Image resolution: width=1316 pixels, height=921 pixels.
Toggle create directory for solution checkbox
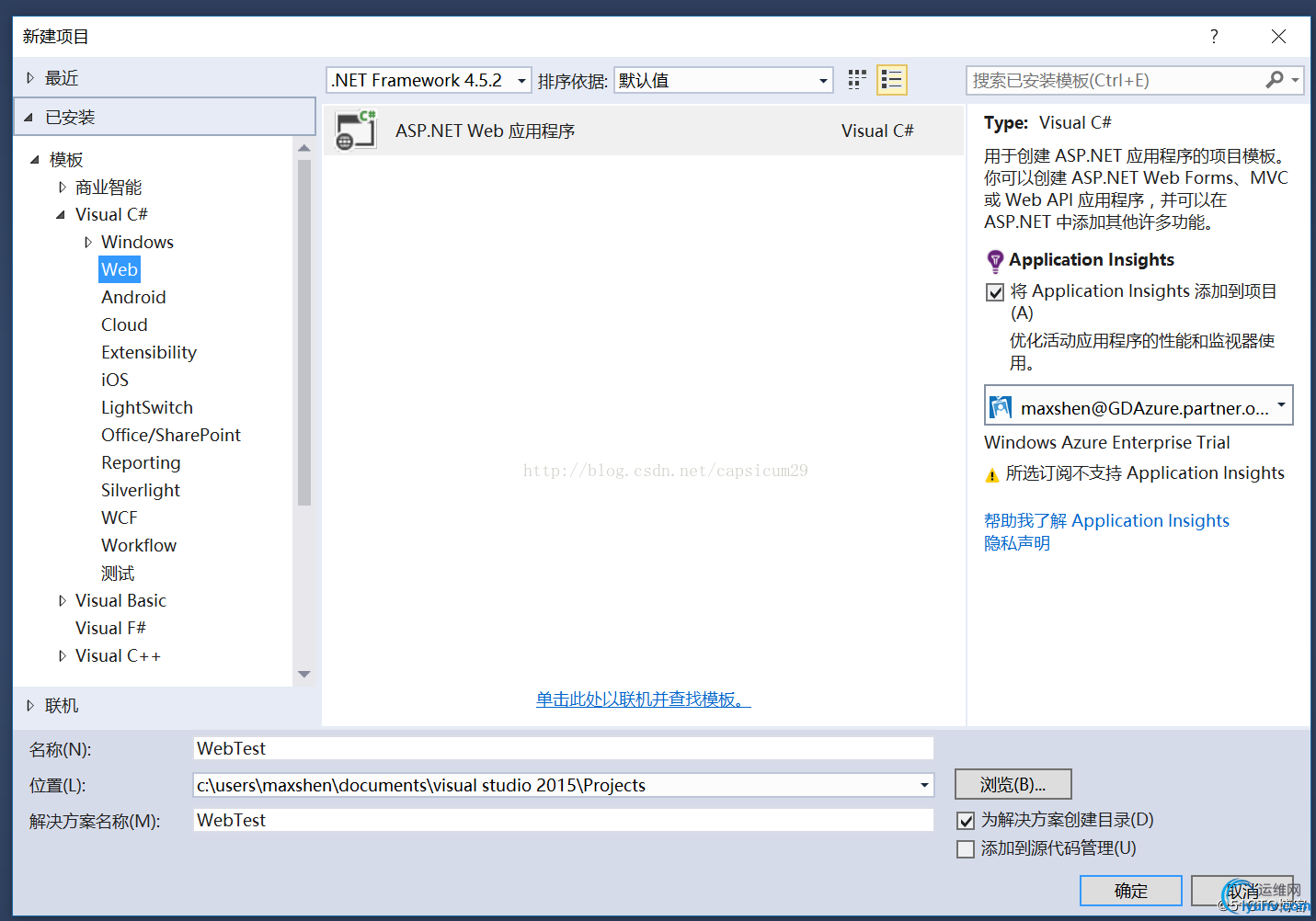966,820
